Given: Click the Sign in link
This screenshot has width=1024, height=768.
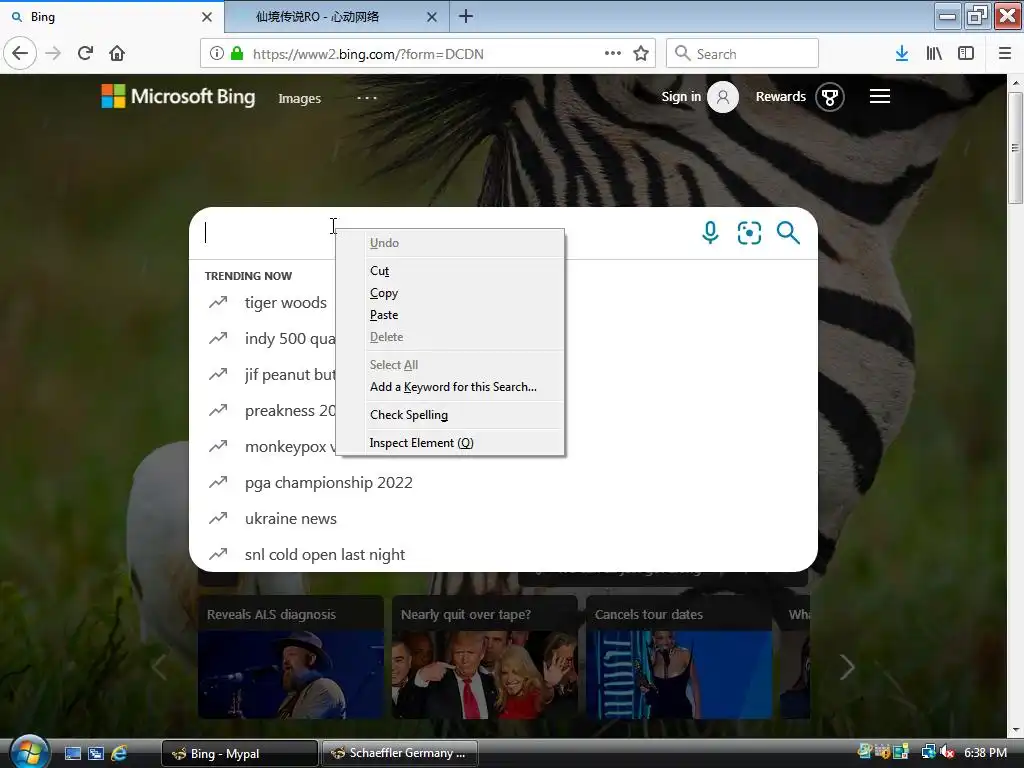Looking at the screenshot, I should [680, 97].
